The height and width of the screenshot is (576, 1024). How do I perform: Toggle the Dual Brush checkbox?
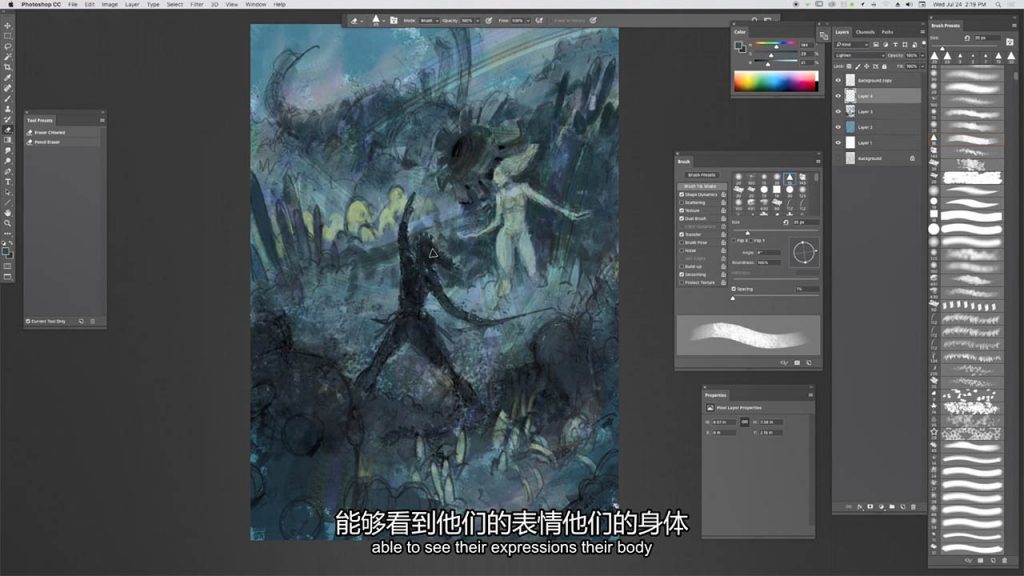coord(682,219)
